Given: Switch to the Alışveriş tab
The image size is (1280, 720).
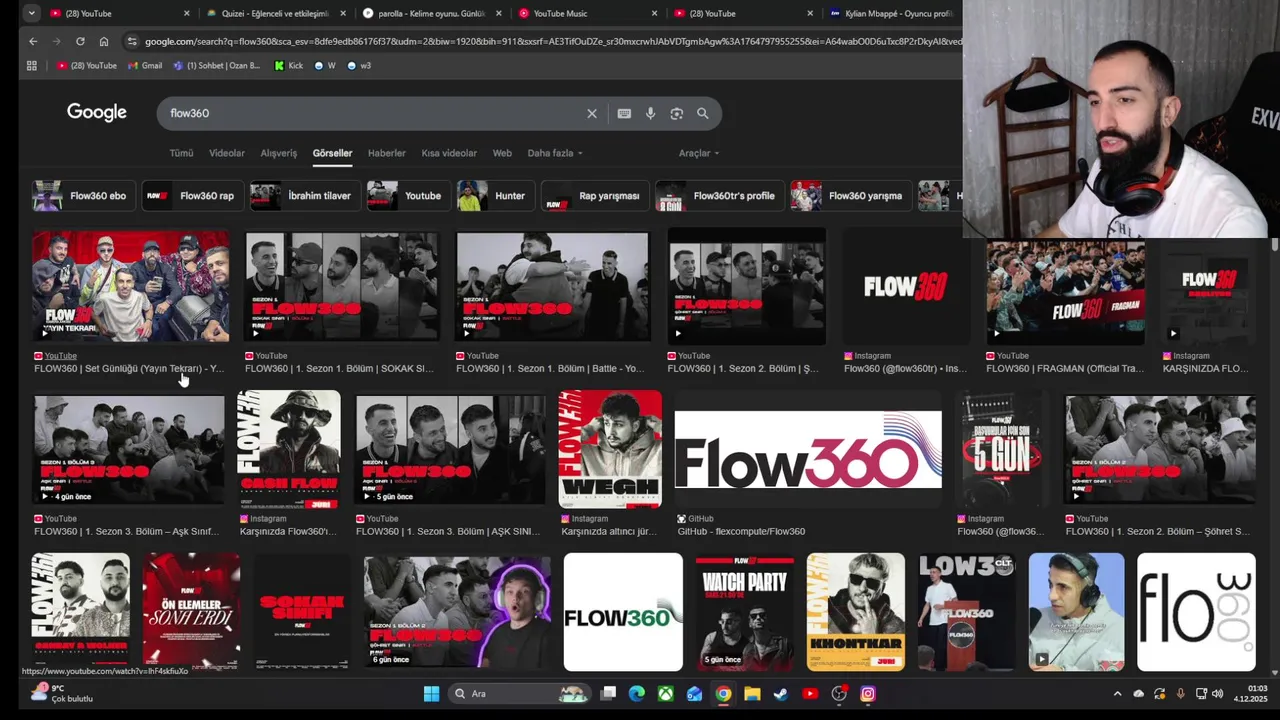Looking at the screenshot, I should click(x=279, y=153).
